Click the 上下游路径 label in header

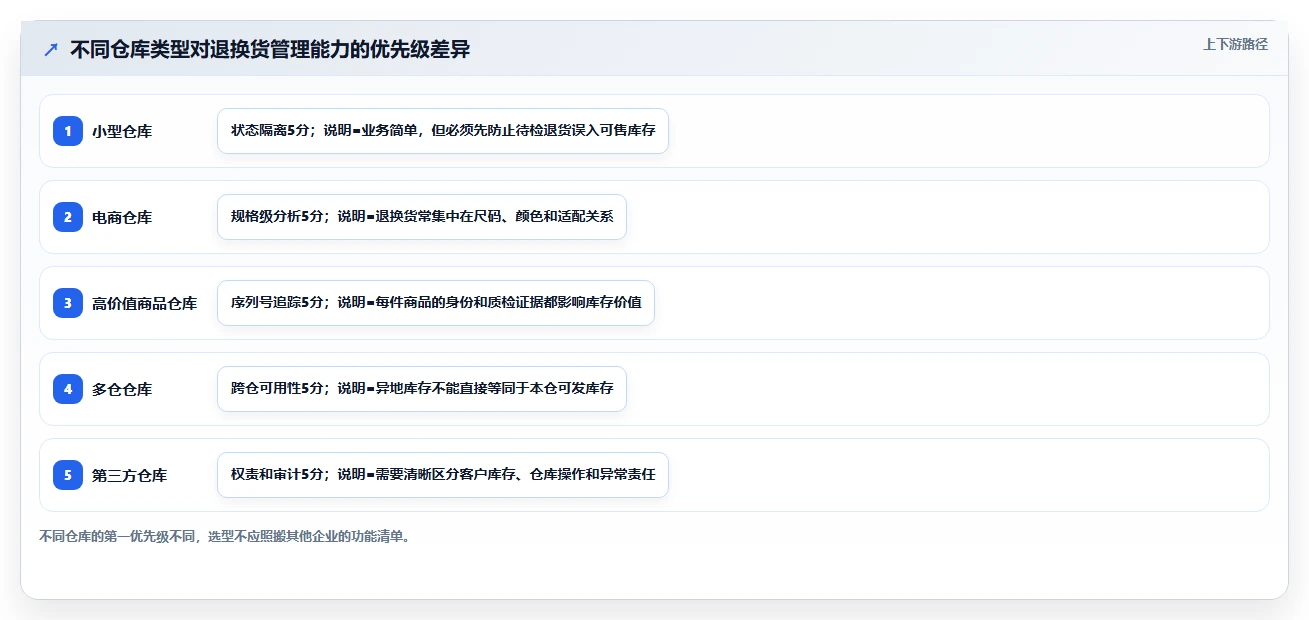tap(1235, 44)
